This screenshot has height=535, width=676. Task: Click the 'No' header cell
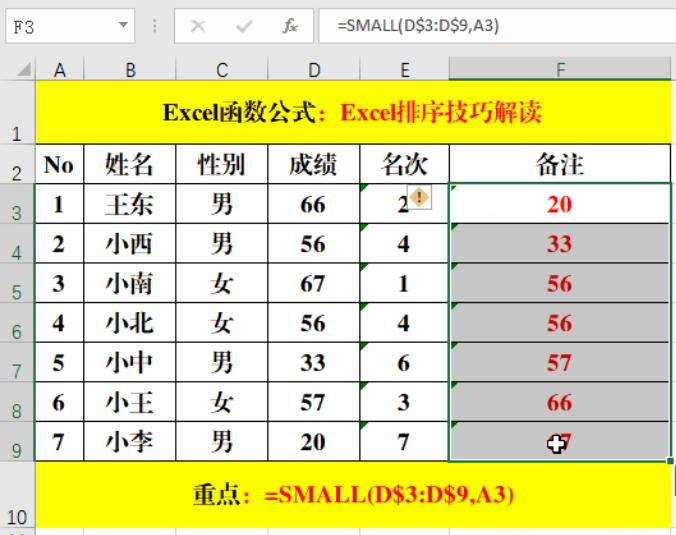[59, 164]
